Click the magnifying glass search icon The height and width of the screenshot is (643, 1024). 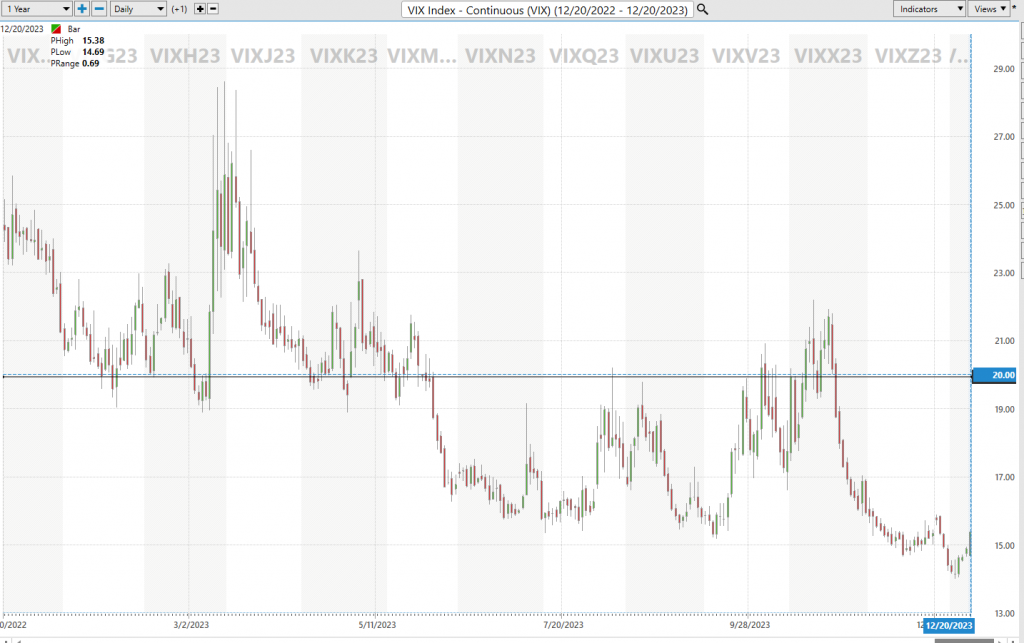tap(703, 9)
